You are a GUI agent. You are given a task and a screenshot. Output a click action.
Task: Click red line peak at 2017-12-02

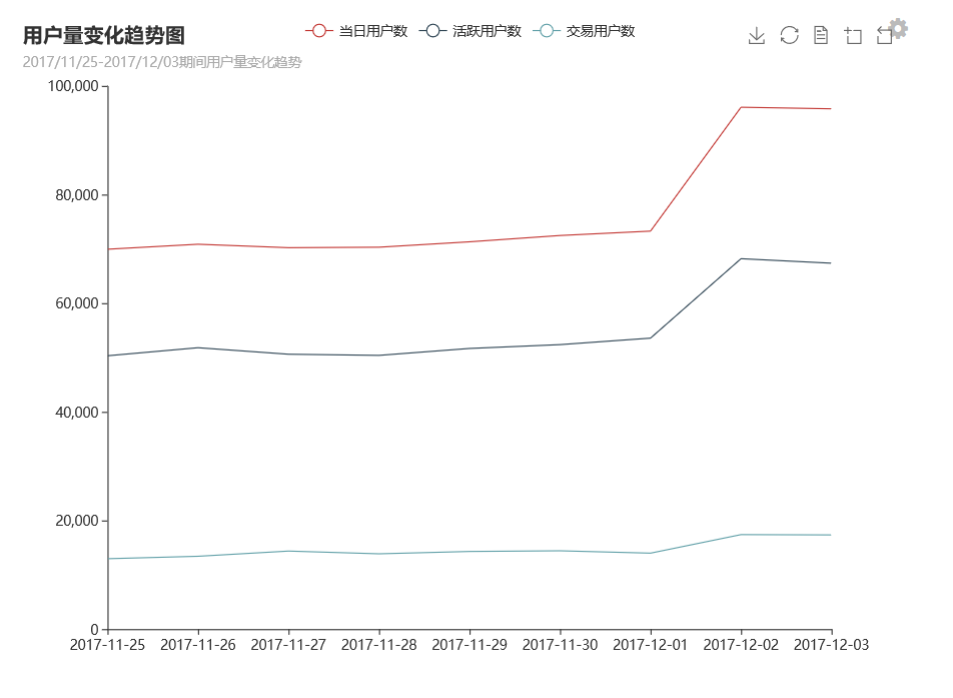coord(741,108)
